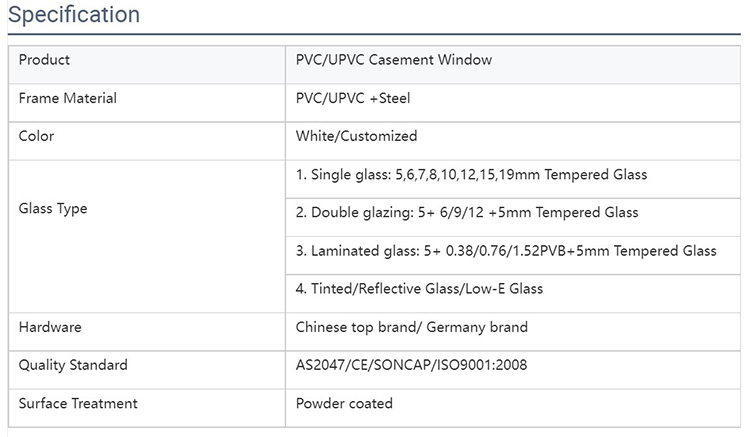750x437 pixels.
Task: Select the Surface Treatment label
Action: click(x=78, y=404)
